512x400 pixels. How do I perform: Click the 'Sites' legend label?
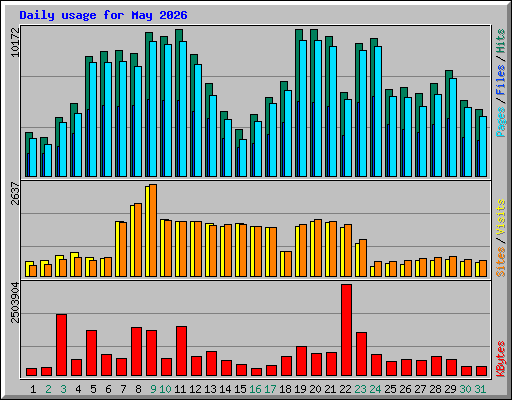[x=501, y=262]
